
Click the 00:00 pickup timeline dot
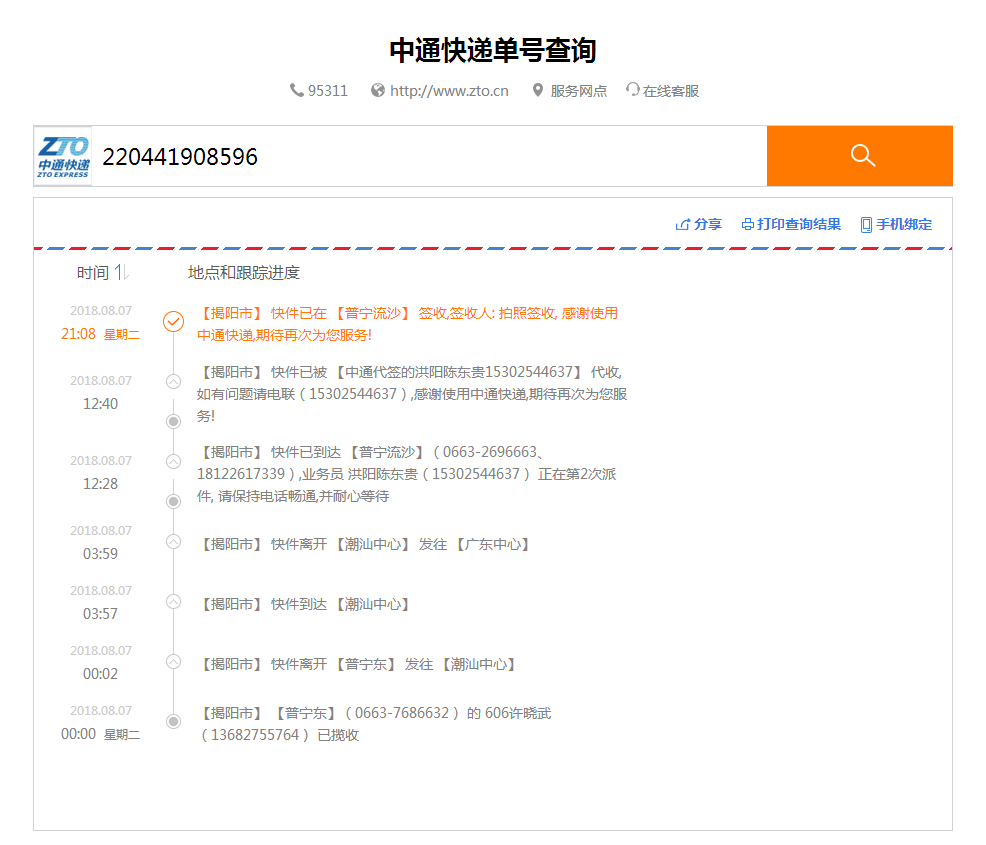(x=174, y=721)
